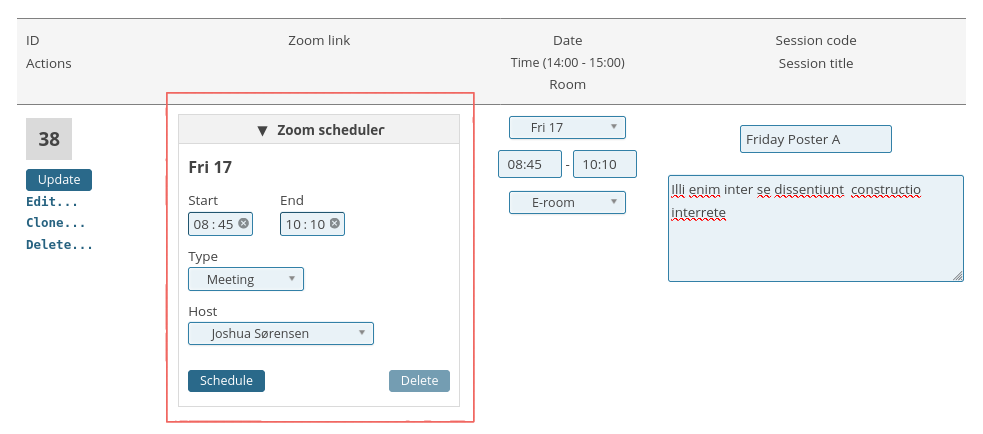Screen dimensions: 983x434
Task: Click the Schedule button
Action: coord(226,381)
